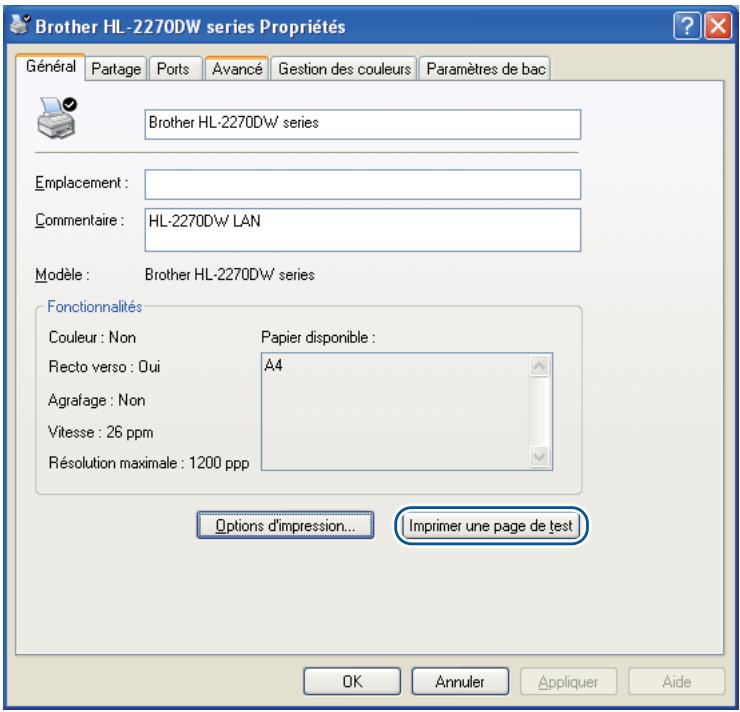Click Résolution maximale : 1200 ppp text
Viewport: 740px width, 712px height.
[149, 463]
